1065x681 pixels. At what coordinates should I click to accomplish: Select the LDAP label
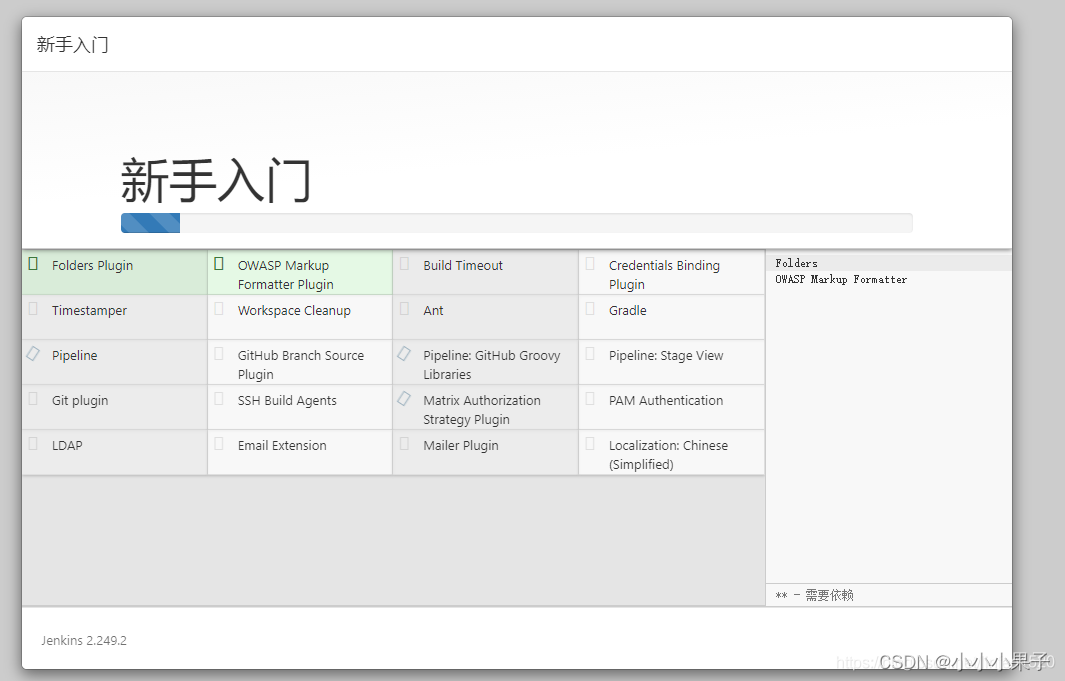67,445
